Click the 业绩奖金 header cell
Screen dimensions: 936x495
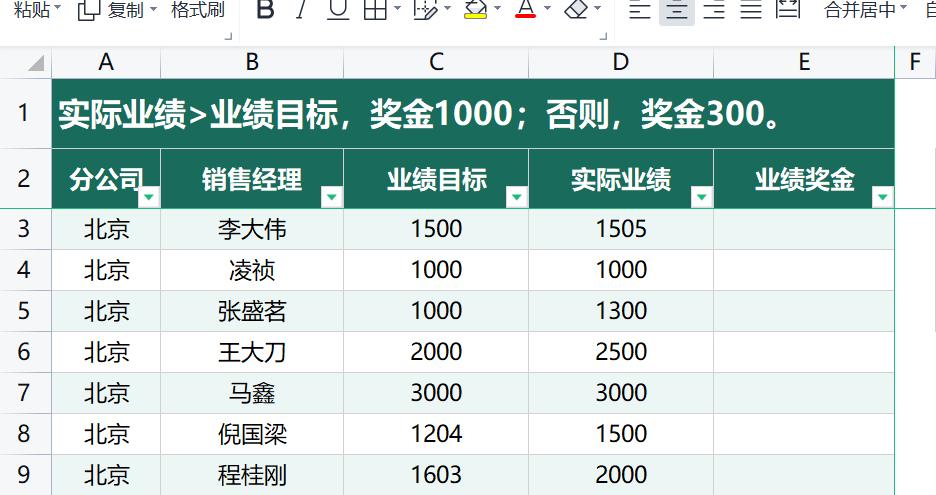point(804,179)
